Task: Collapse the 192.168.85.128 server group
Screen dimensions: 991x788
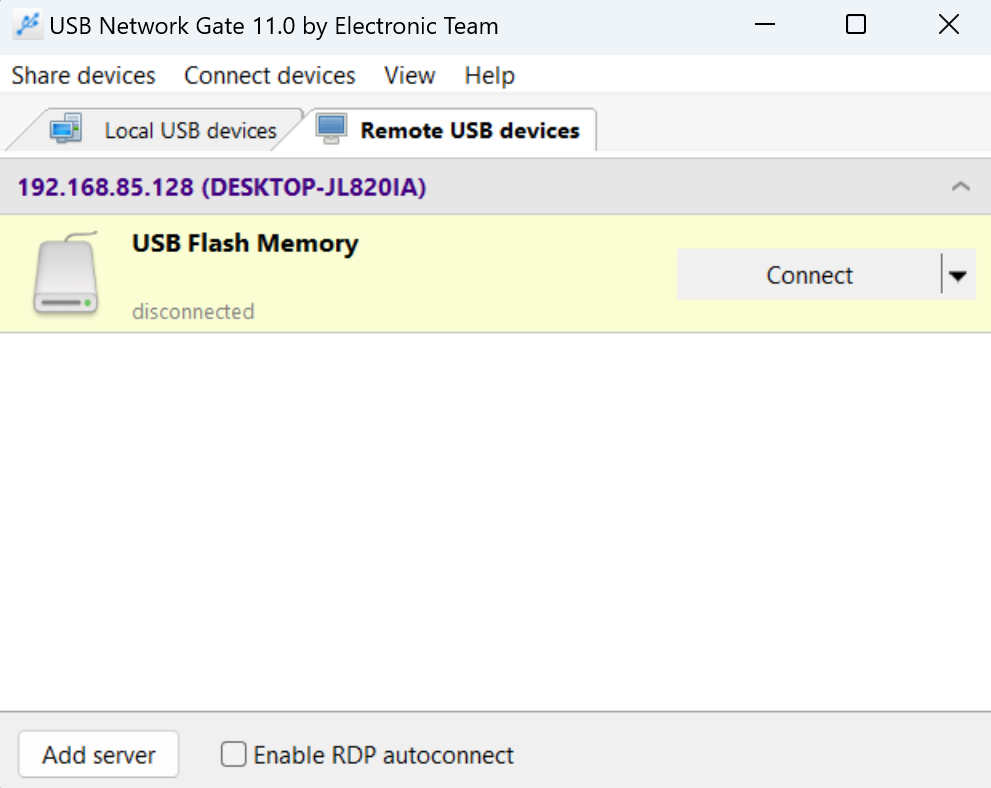Action: (x=961, y=186)
